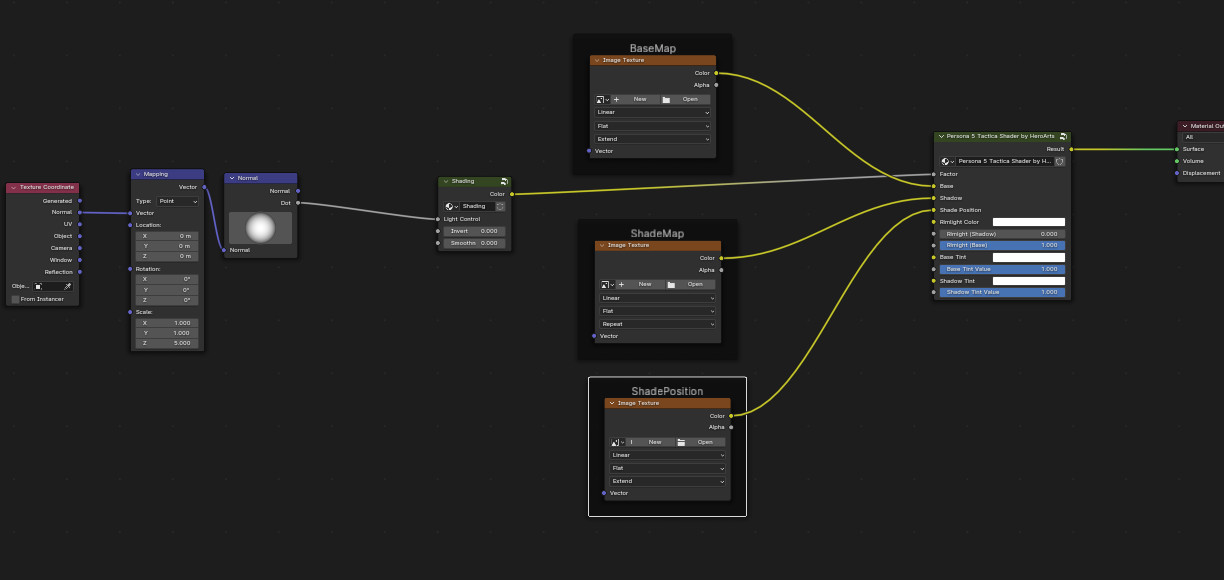This screenshot has width=1224, height=580.
Task: Click fake user shield icon on Shading node
Action: pyautogui.click(x=500, y=206)
